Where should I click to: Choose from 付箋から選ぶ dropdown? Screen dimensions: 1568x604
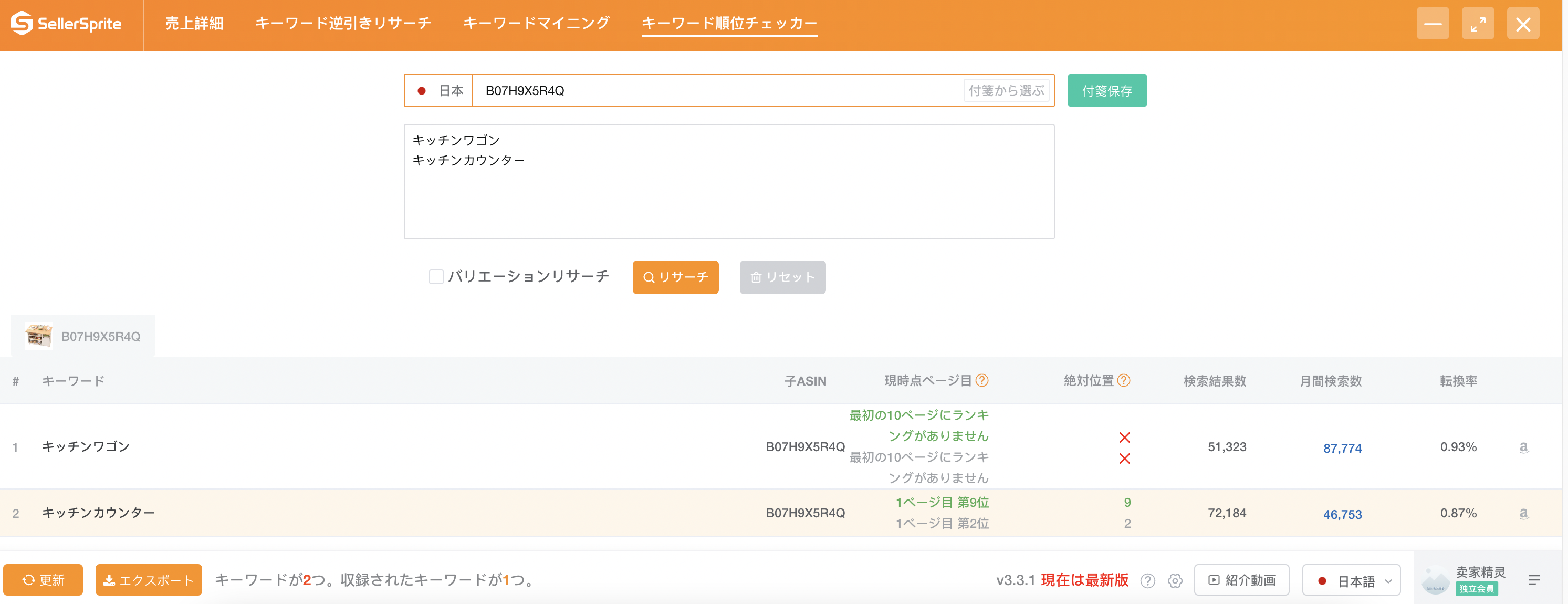click(x=1006, y=91)
